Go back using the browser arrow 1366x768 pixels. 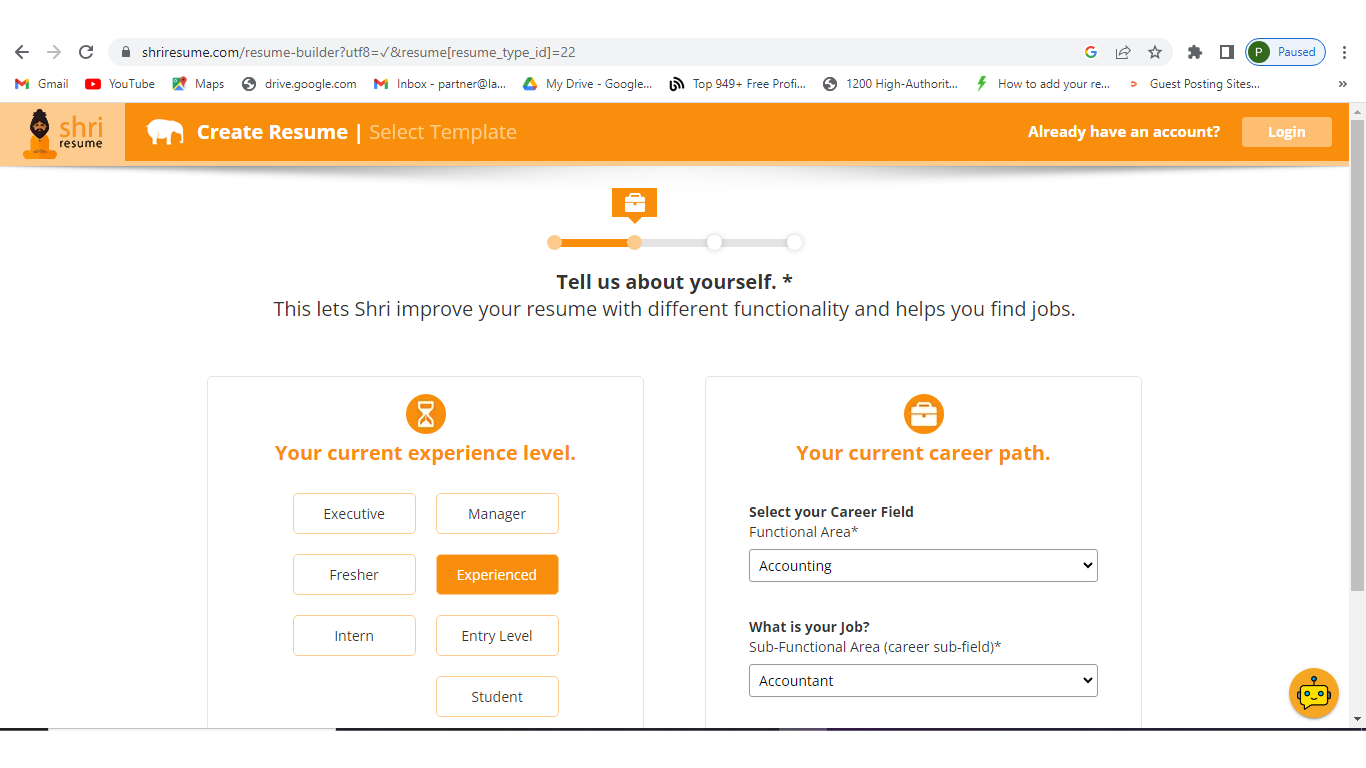[x=22, y=52]
